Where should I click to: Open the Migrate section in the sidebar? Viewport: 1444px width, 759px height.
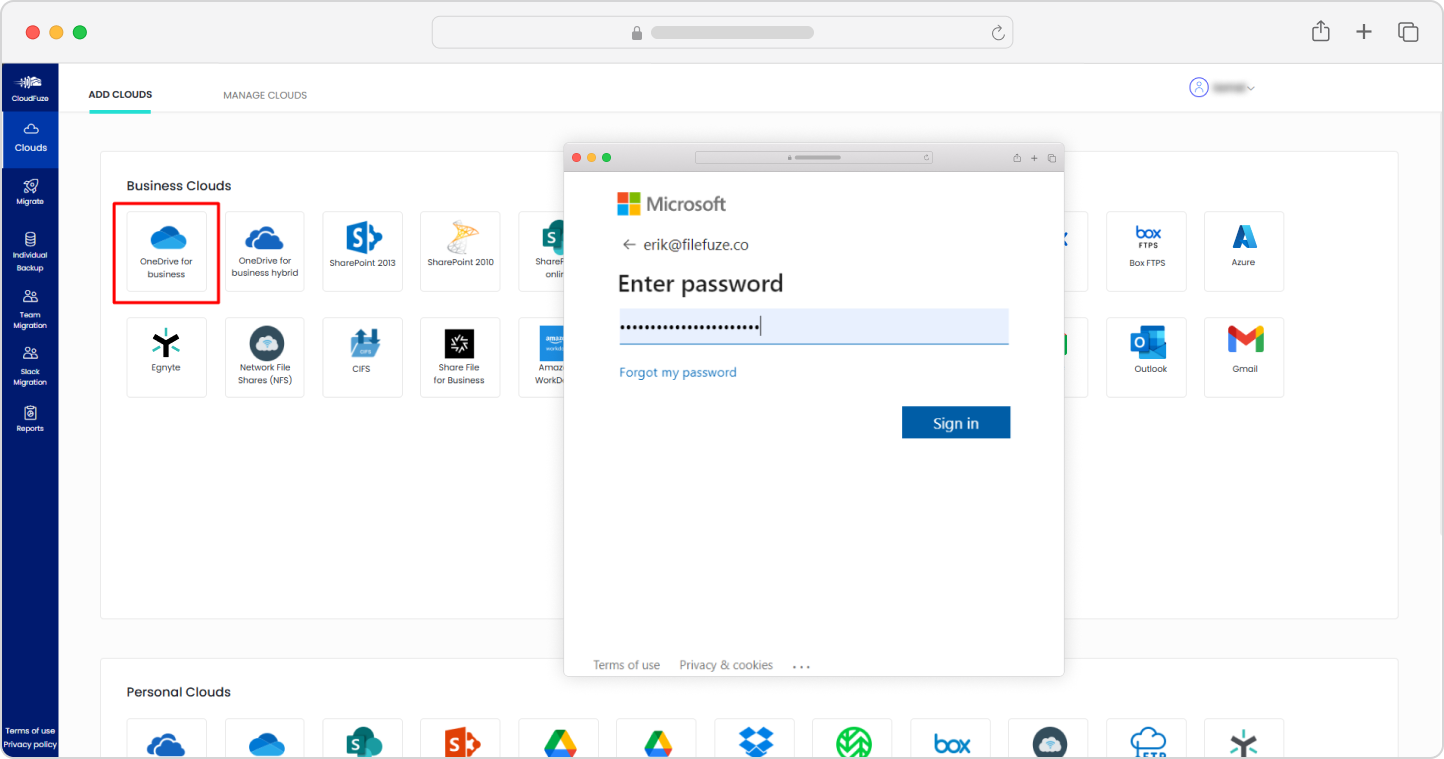[30, 191]
